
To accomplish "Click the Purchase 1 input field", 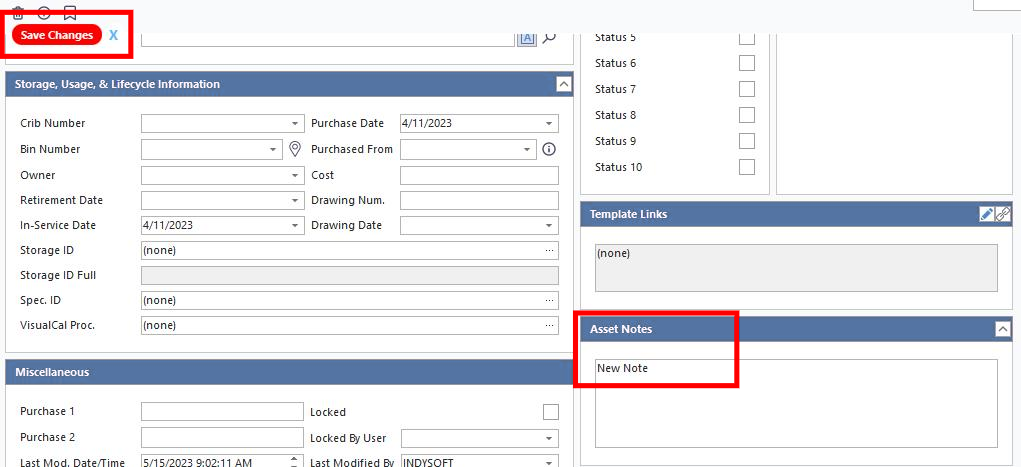I will click(x=222, y=412).
